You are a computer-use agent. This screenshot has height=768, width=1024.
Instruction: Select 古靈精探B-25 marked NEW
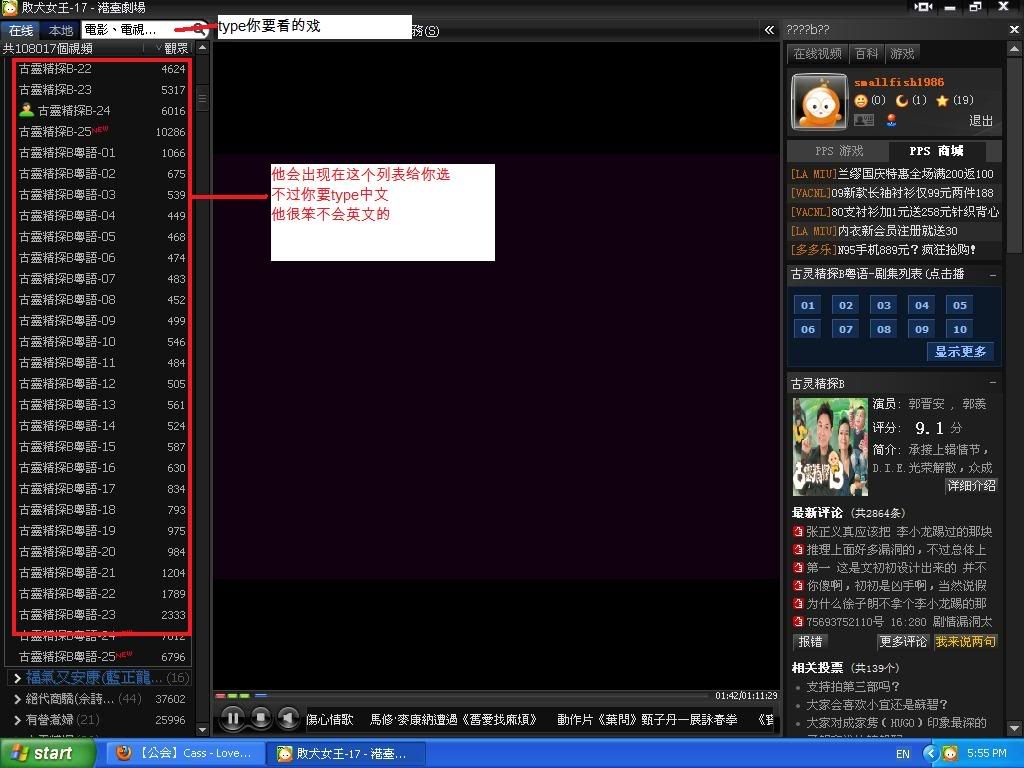click(102, 131)
